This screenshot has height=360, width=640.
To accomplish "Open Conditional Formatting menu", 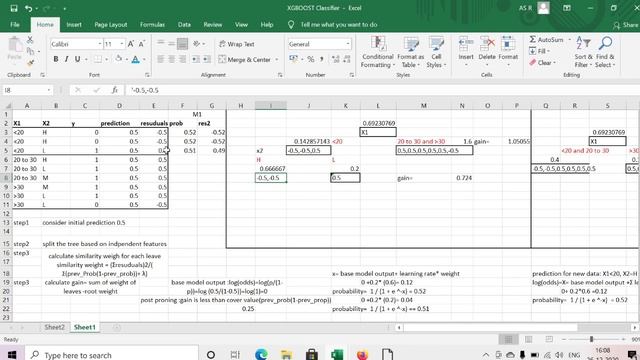I will 378,53.
